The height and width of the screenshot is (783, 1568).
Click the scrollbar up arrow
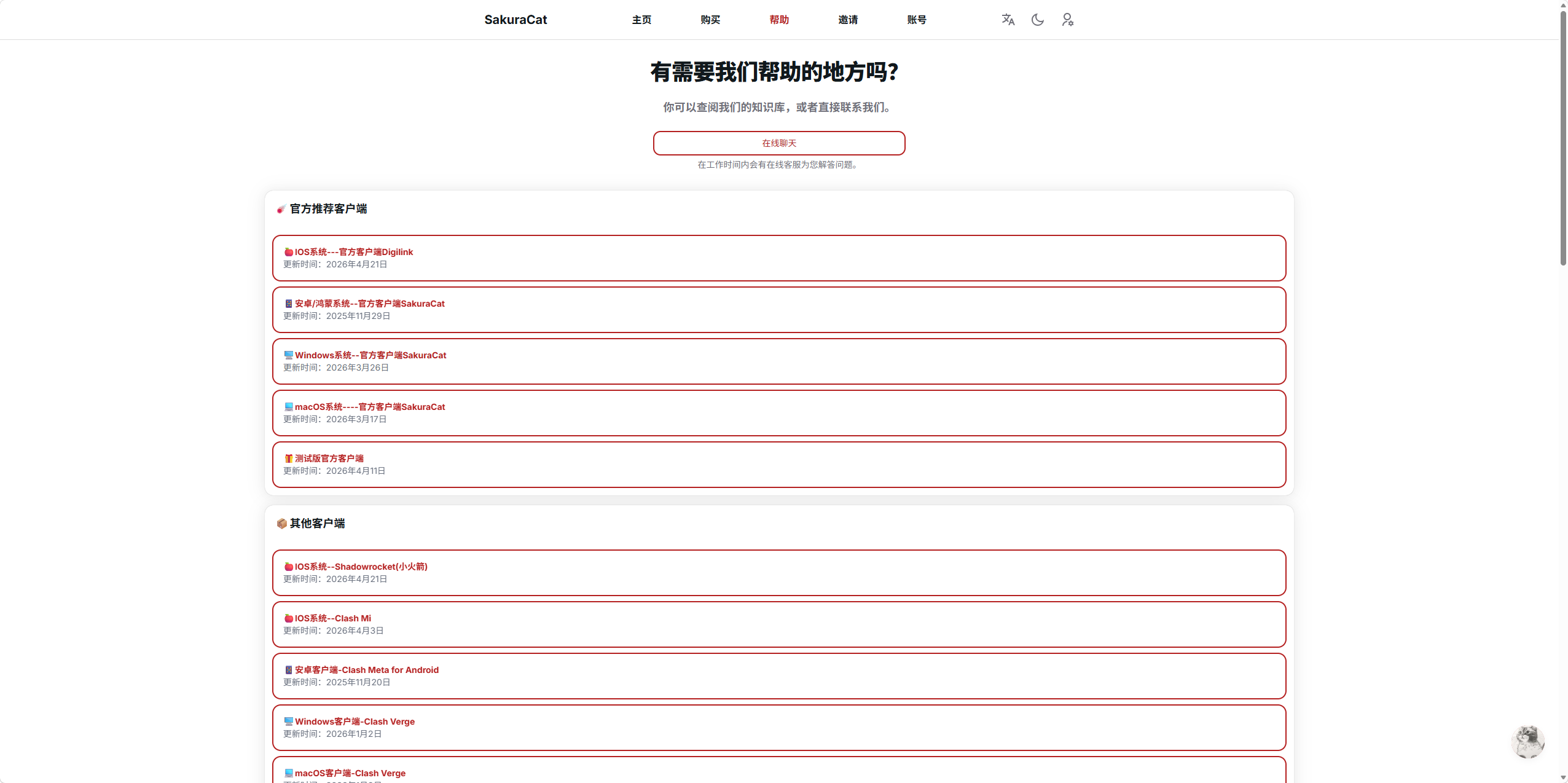pos(1563,5)
